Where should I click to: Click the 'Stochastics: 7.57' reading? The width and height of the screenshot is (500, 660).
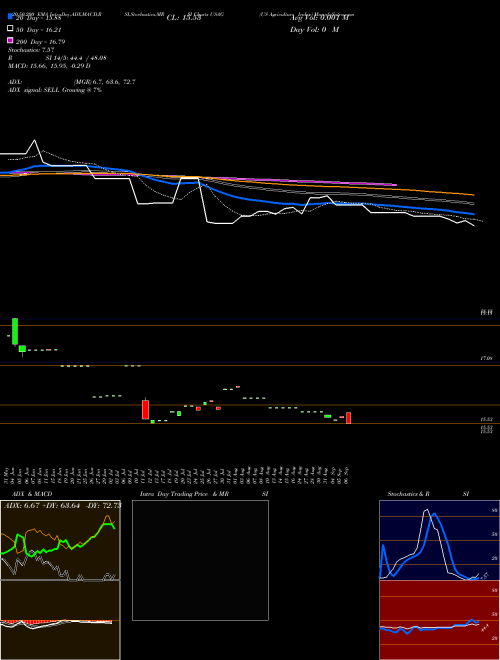[x=31, y=50]
